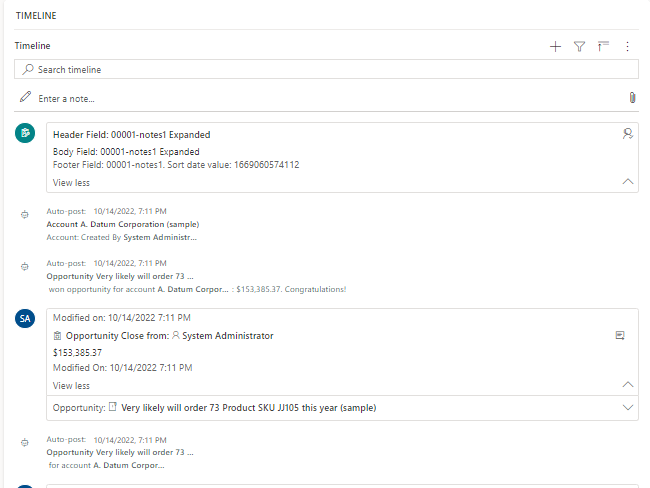This screenshot has width=650, height=488.
Task: Click the SA user avatar badge
Action: [x=26, y=318]
